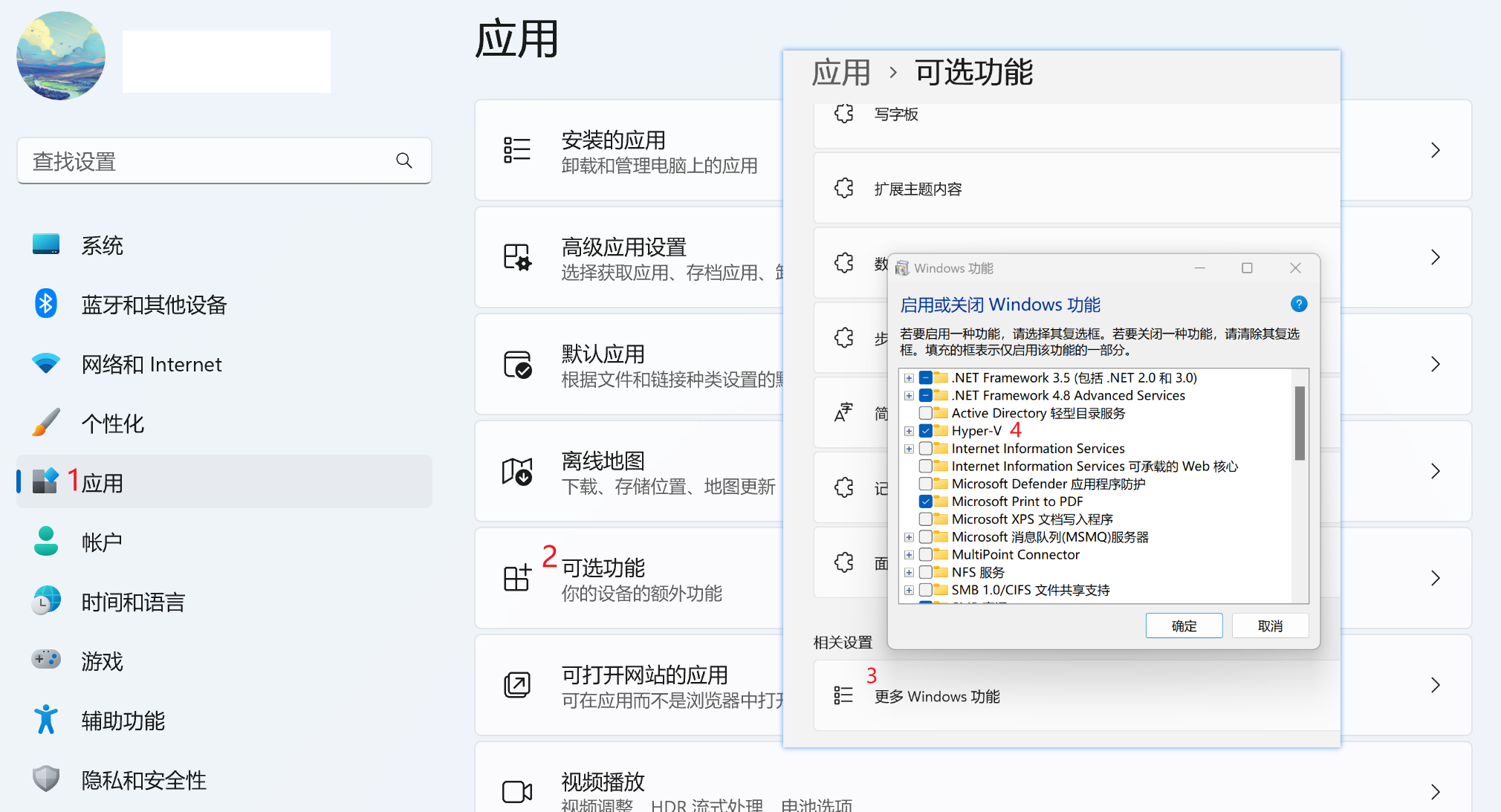Disable the Hyper-V checkbox
Screen dimensions: 1501x812
[x=925, y=431]
